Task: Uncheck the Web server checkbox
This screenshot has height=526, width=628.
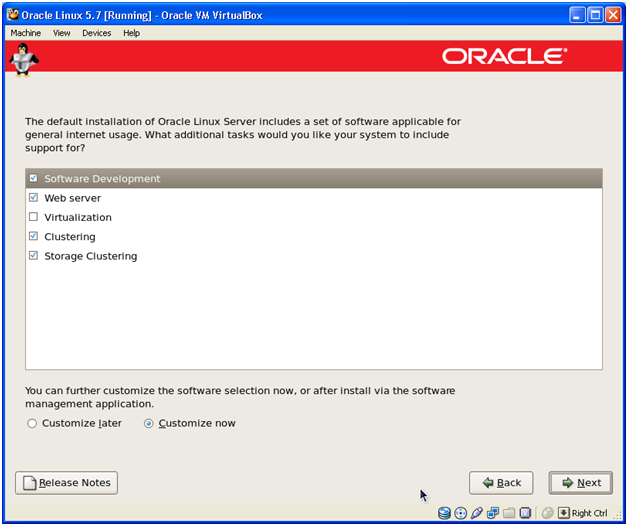Action: coord(33,198)
